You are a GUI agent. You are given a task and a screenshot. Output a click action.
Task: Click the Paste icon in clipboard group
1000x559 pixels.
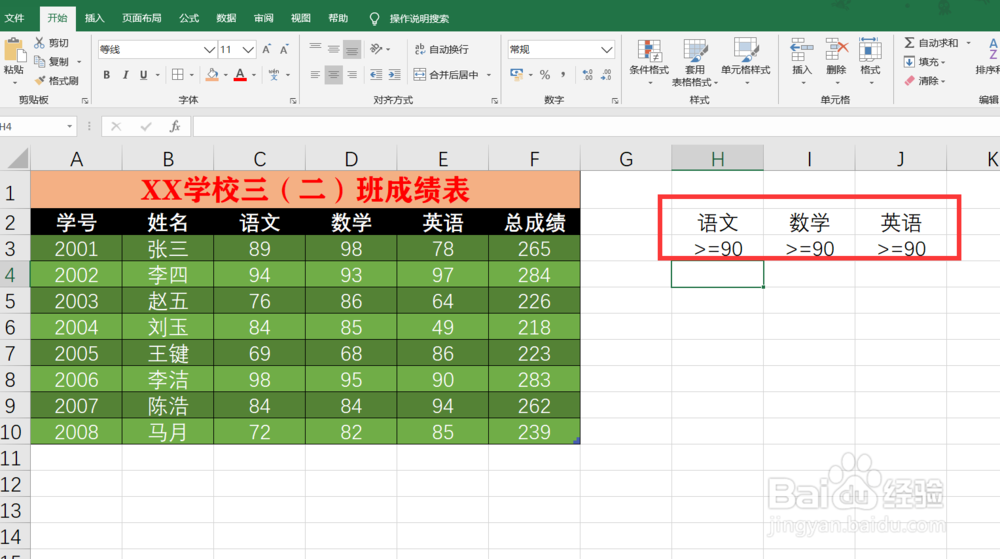click(13, 50)
